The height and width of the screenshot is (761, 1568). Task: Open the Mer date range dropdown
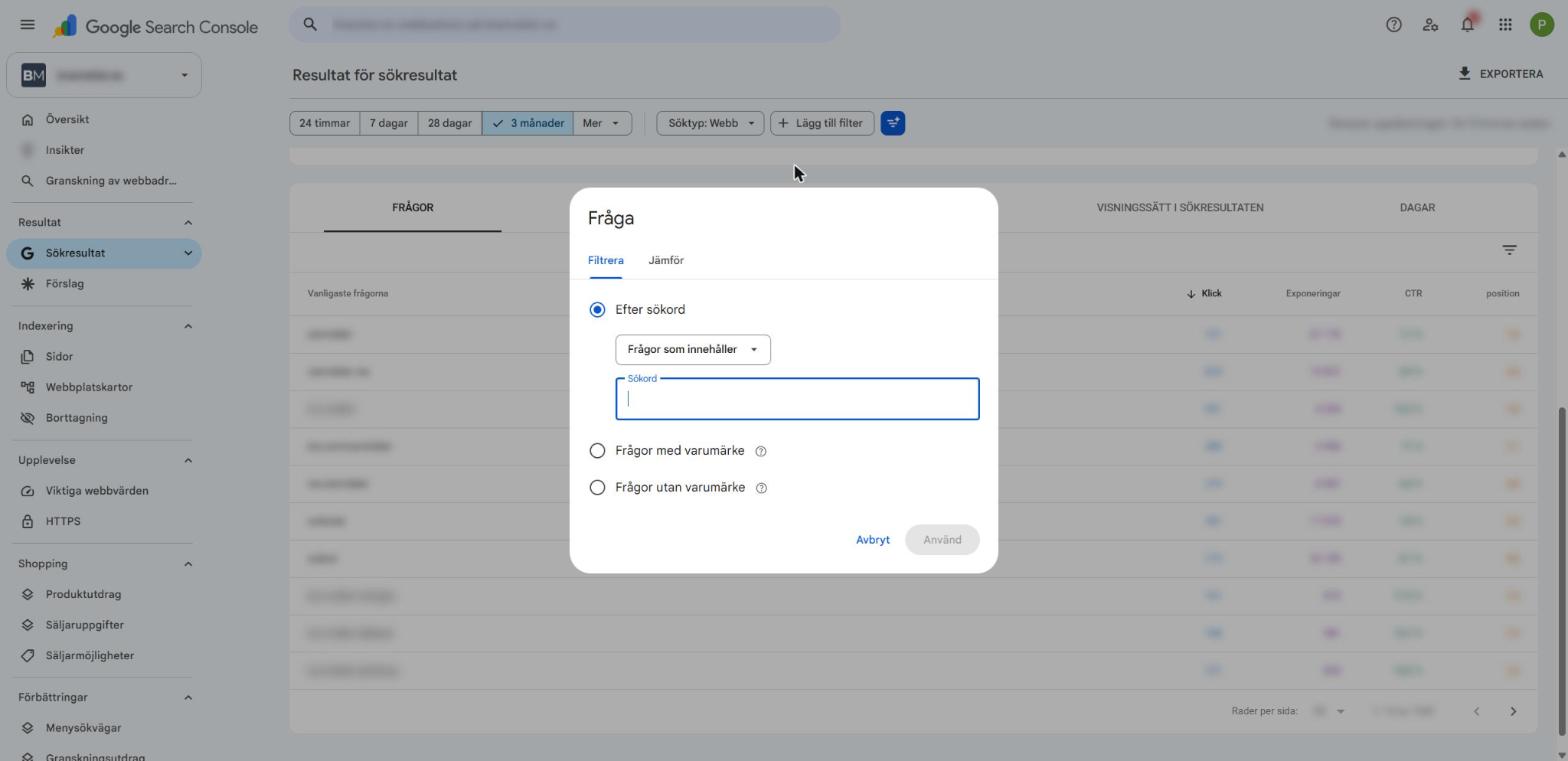tap(602, 123)
